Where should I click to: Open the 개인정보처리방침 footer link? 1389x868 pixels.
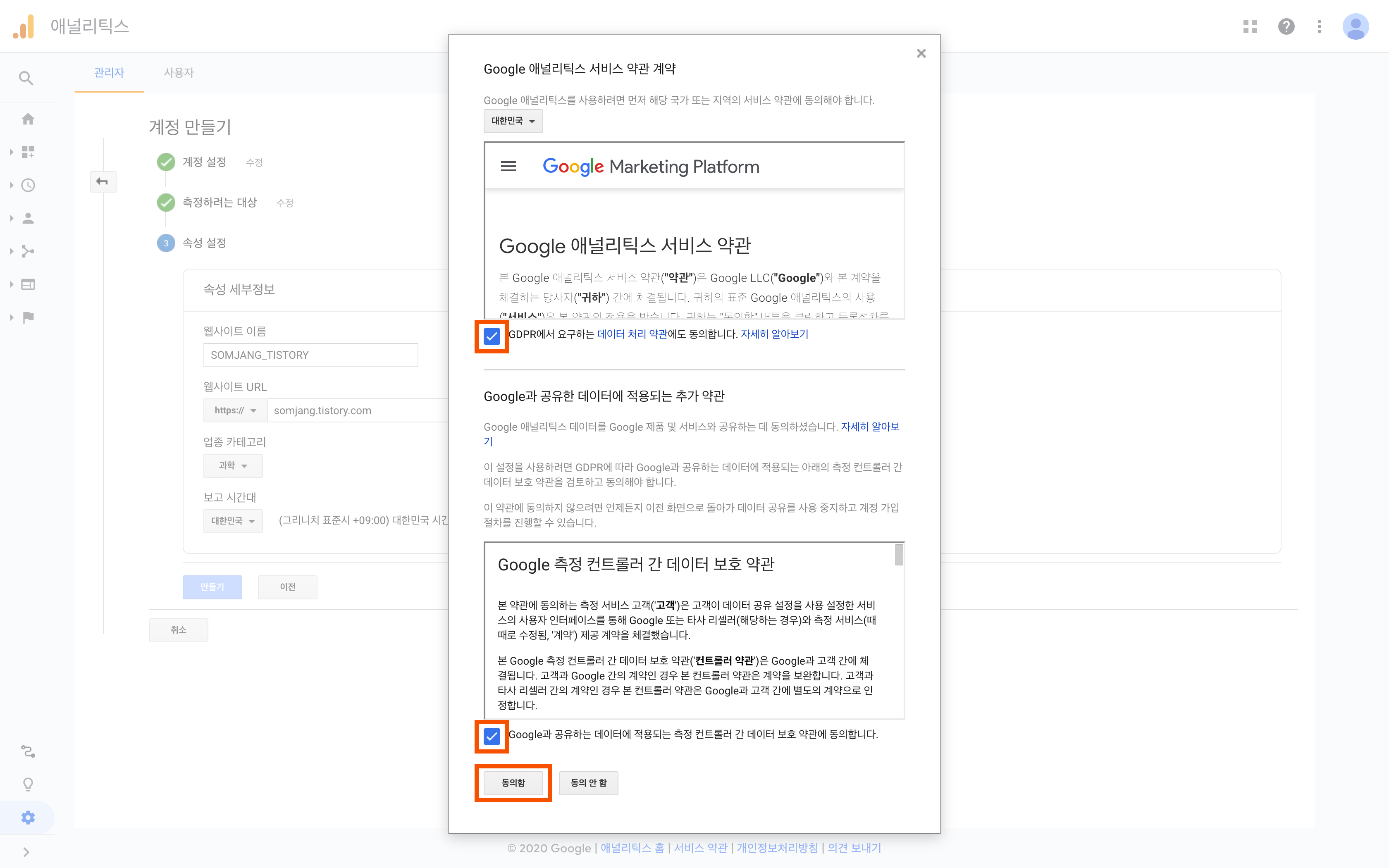point(777,848)
